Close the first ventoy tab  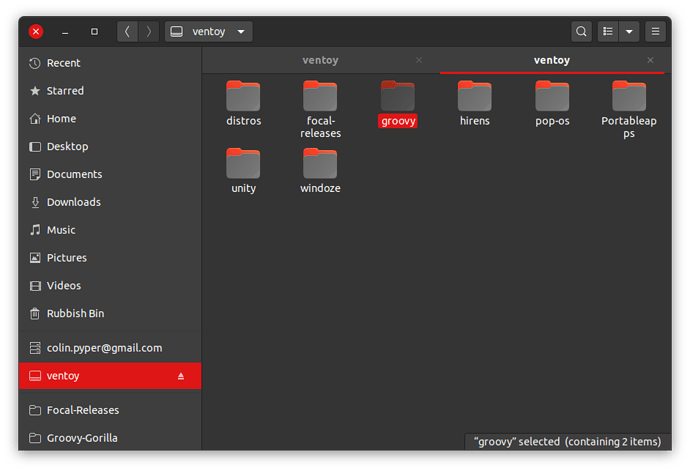click(x=419, y=60)
